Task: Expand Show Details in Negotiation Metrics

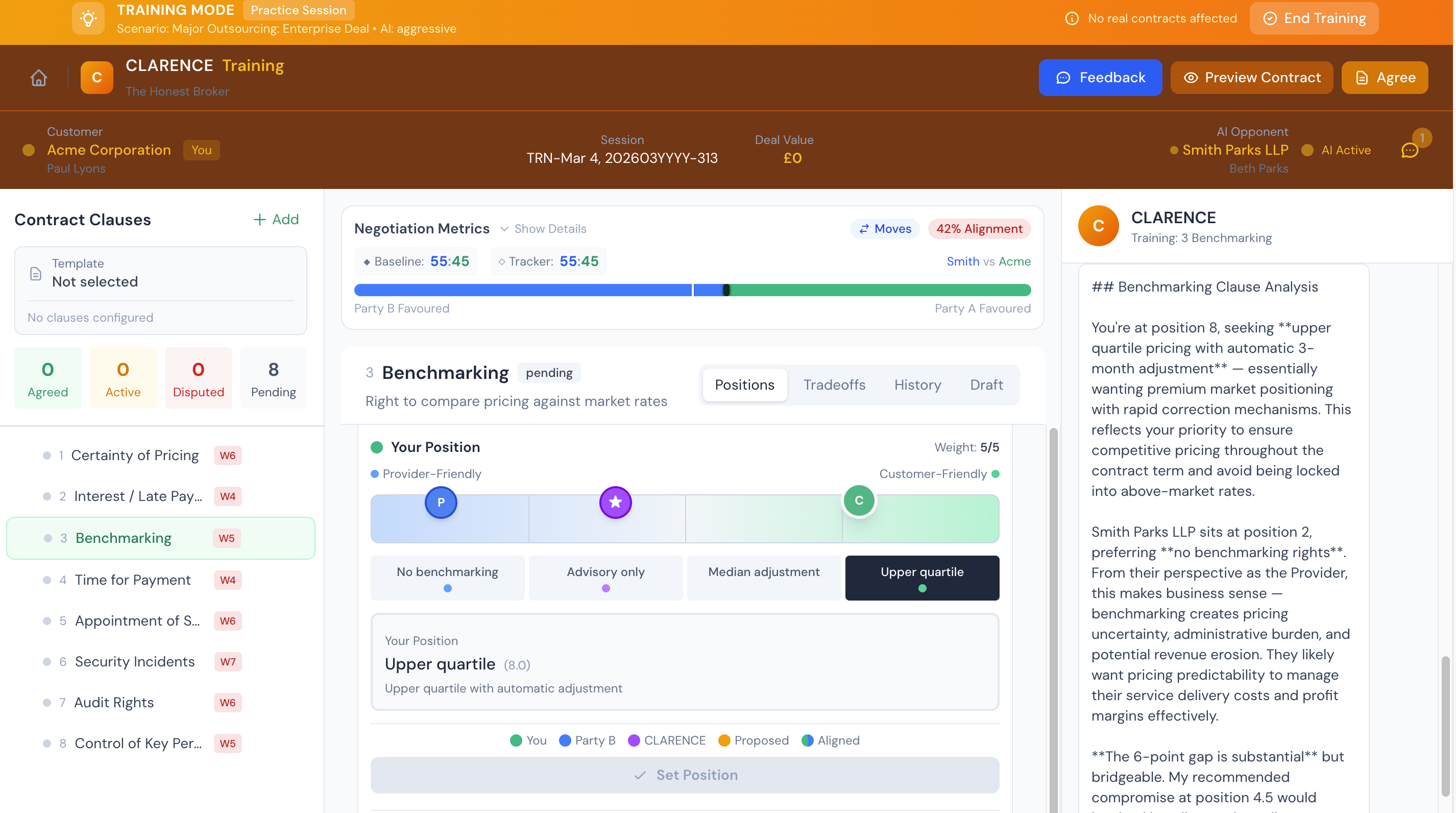Action: [x=543, y=228]
